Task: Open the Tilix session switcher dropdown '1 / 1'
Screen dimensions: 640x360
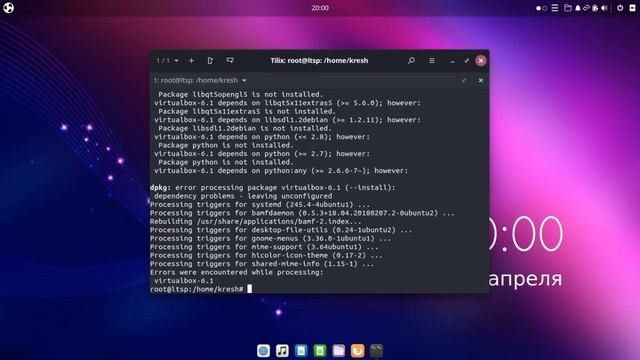Action: pyautogui.click(x=167, y=60)
